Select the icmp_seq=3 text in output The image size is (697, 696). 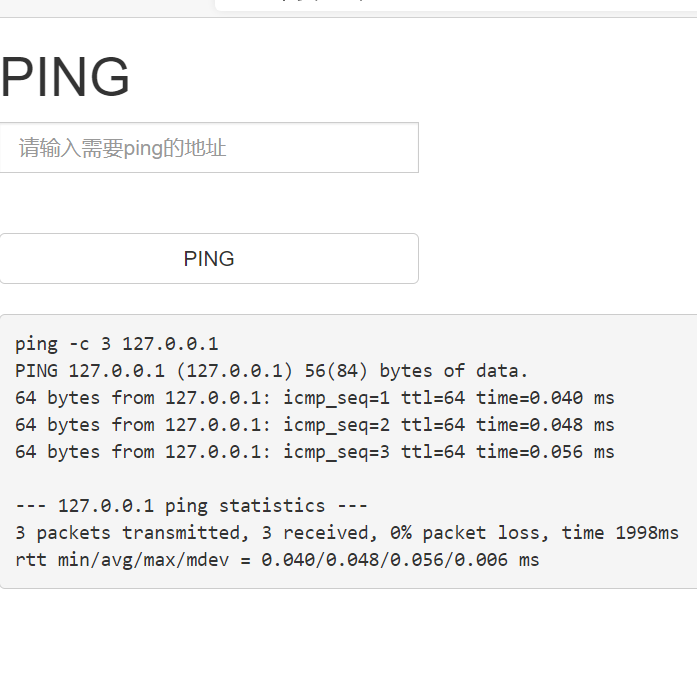coord(337,452)
